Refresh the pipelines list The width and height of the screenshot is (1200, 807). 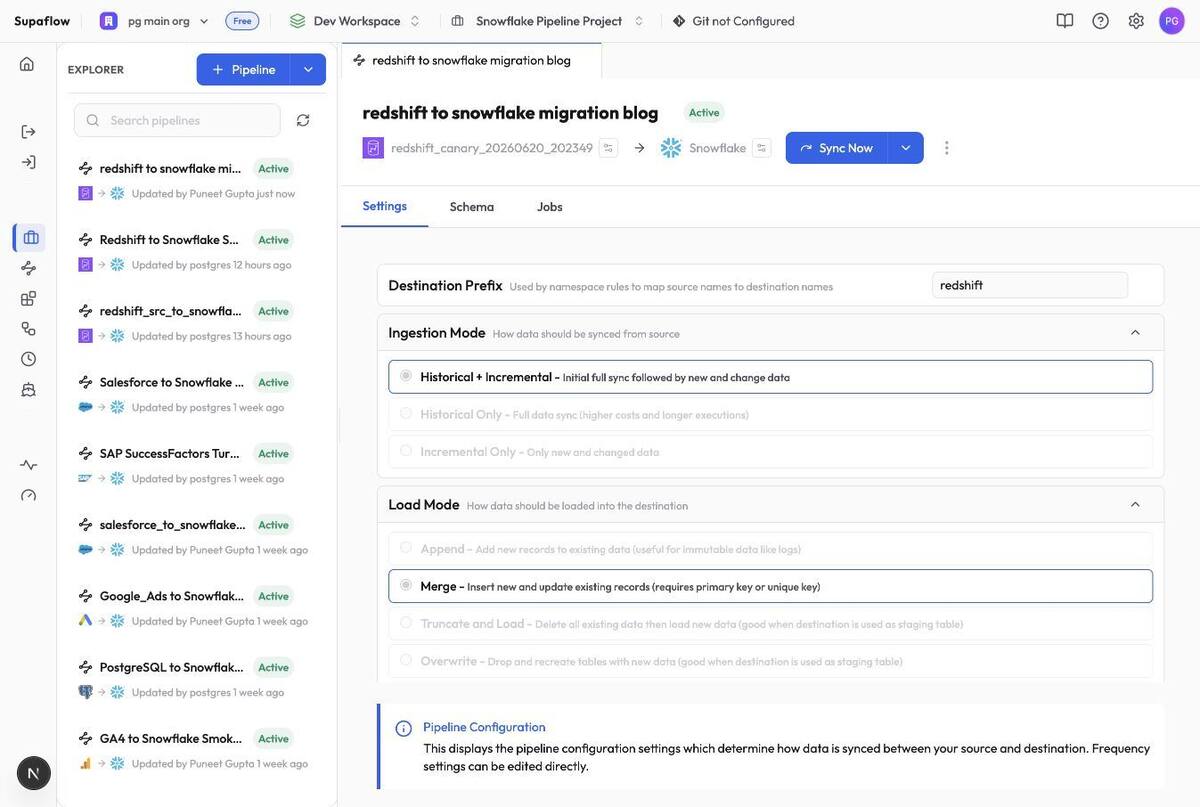tap(303, 120)
